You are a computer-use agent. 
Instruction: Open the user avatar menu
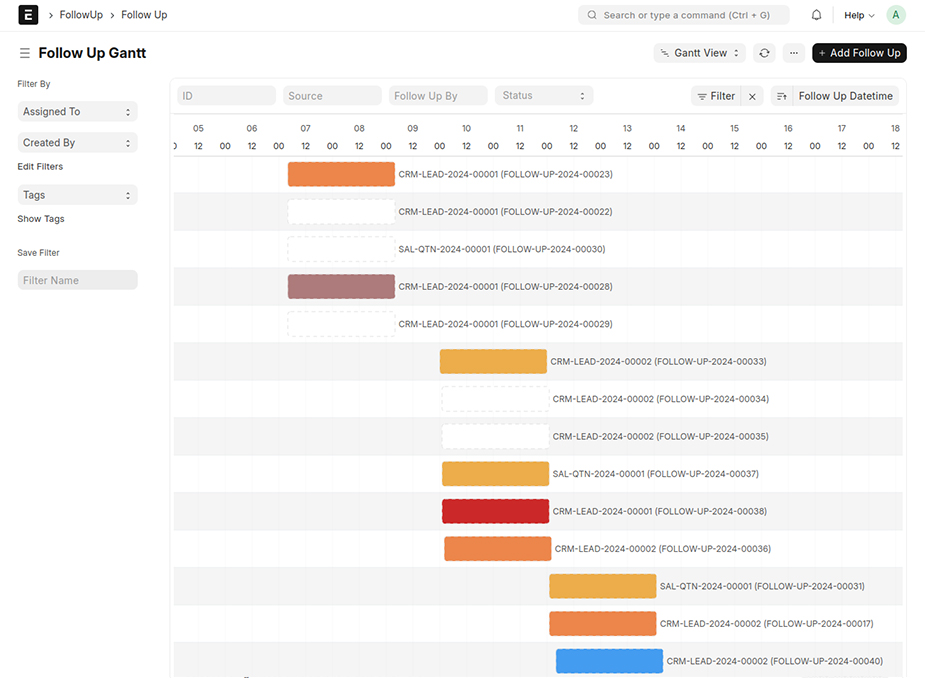[x=895, y=14]
